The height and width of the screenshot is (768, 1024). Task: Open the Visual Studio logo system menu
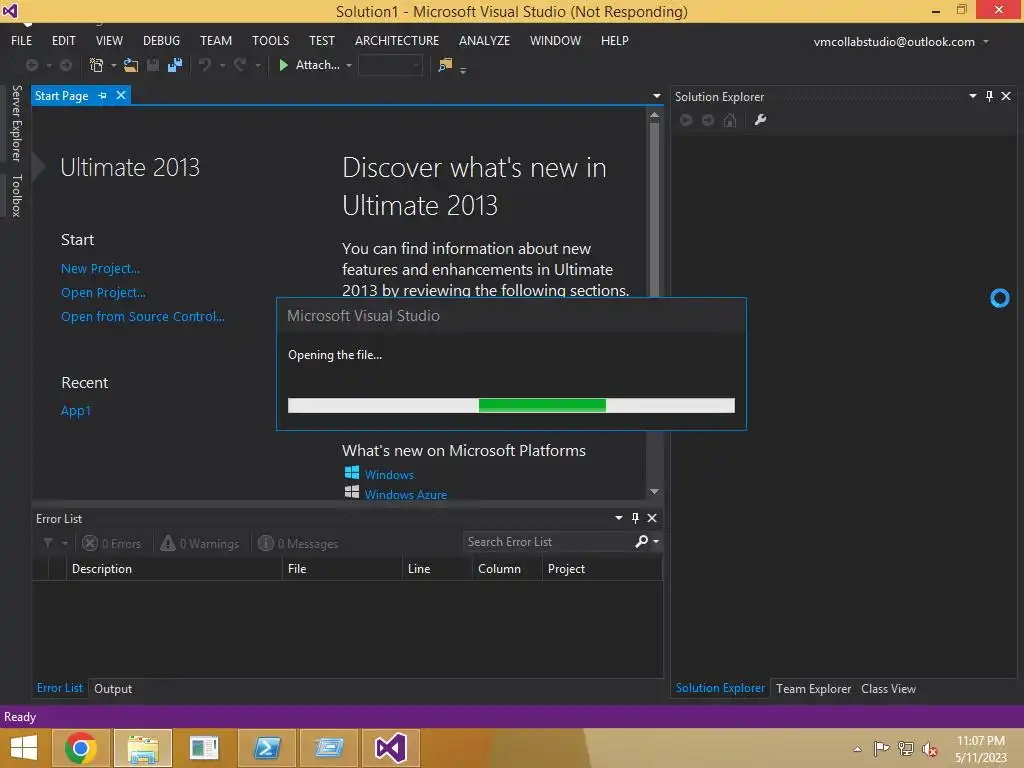(x=10, y=10)
